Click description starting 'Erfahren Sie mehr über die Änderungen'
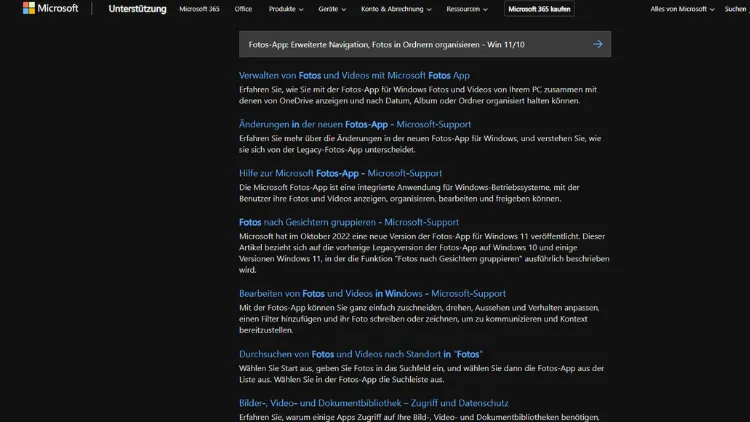The height and width of the screenshot is (422, 750). [420, 144]
